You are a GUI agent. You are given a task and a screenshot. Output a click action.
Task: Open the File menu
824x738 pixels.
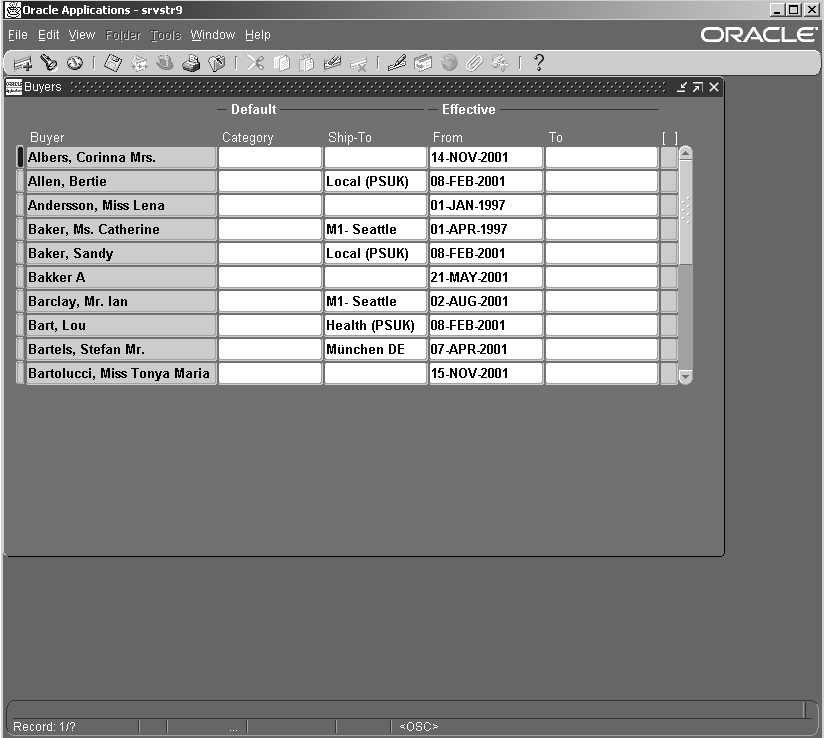18,35
